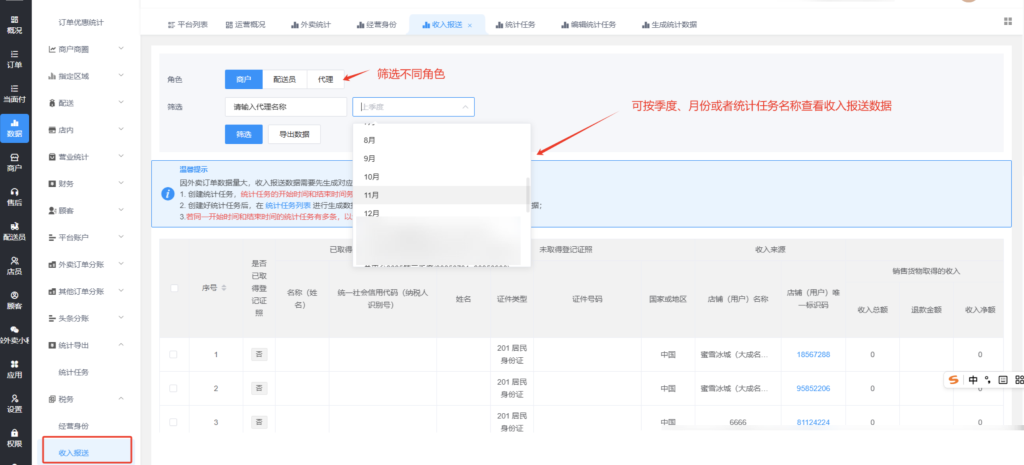The height and width of the screenshot is (465, 1024).
Task: Select the checkbox for row 2
Action: coord(175,388)
